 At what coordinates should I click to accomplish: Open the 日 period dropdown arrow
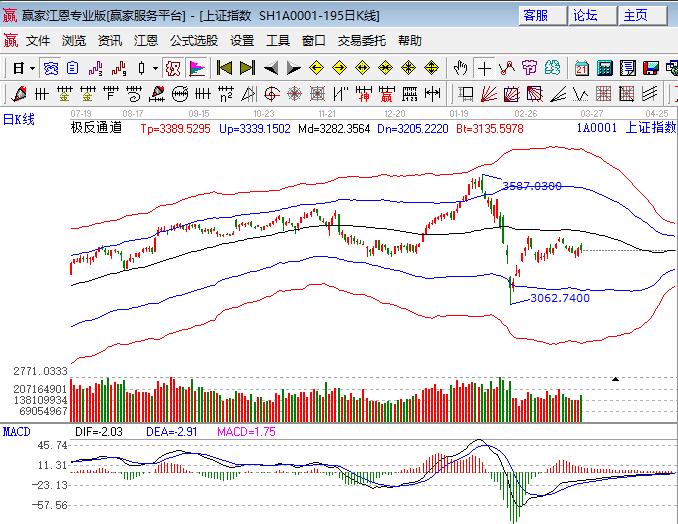click(32, 68)
